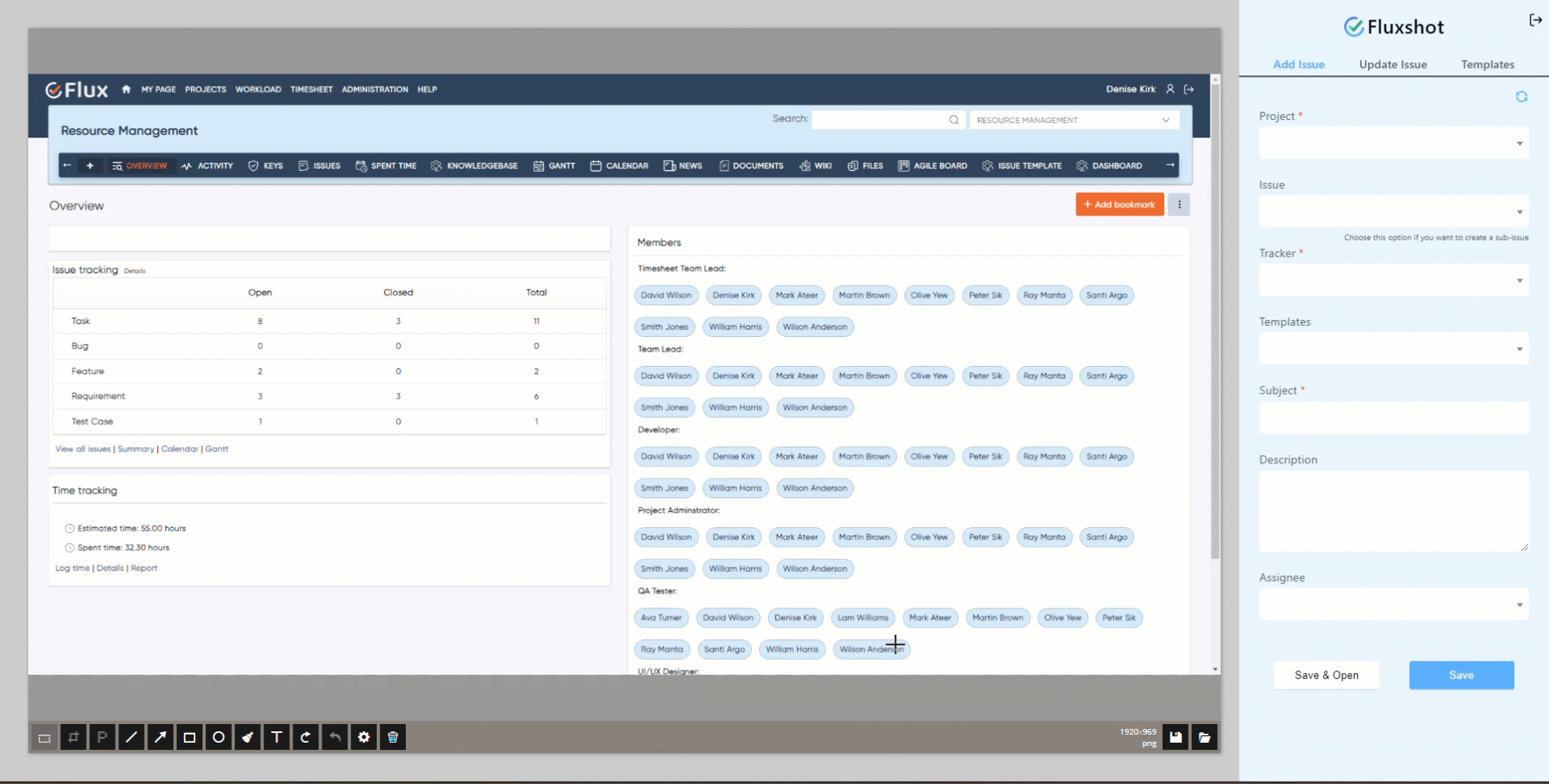Click the save floppy disk icon
Viewport: 1549px width, 784px height.
[x=1176, y=737]
